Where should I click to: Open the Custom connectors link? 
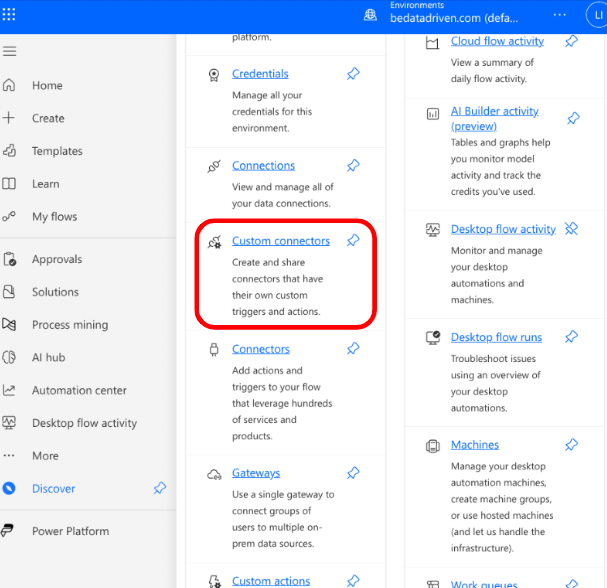click(281, 241)
